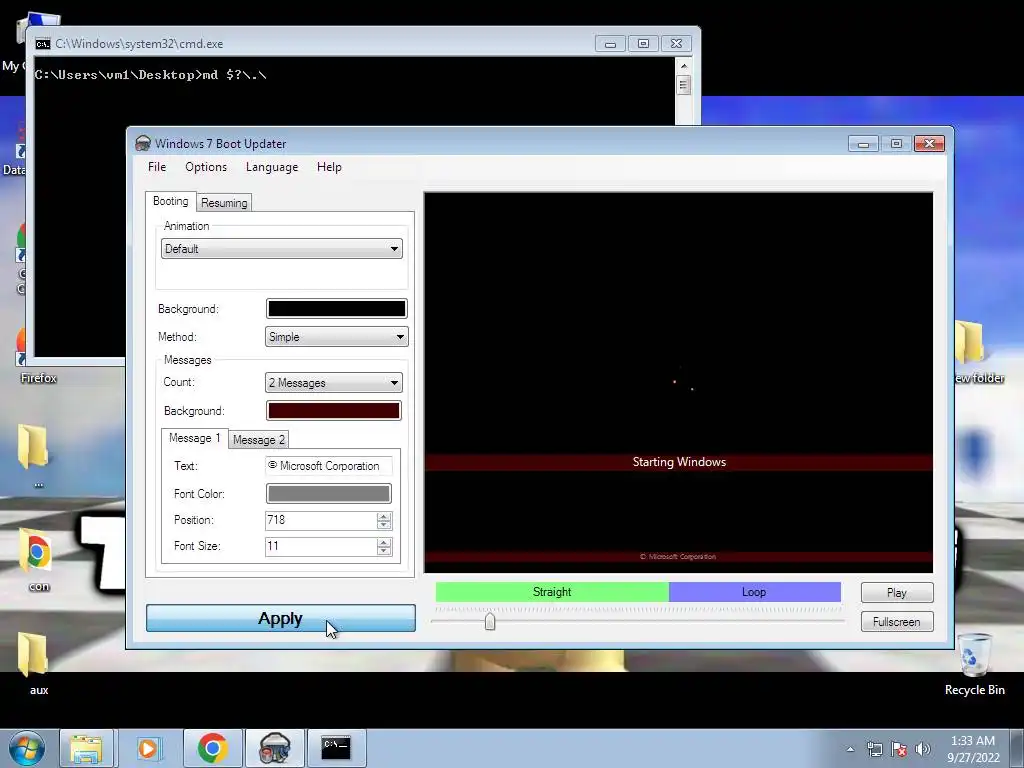Select the Message 1 tab
Screen dimensions: 1024x768
tap(195, 438)
